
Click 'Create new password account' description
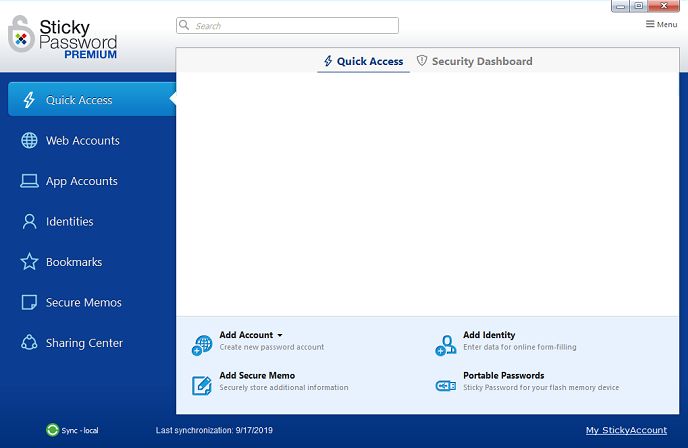pos(272,347)
